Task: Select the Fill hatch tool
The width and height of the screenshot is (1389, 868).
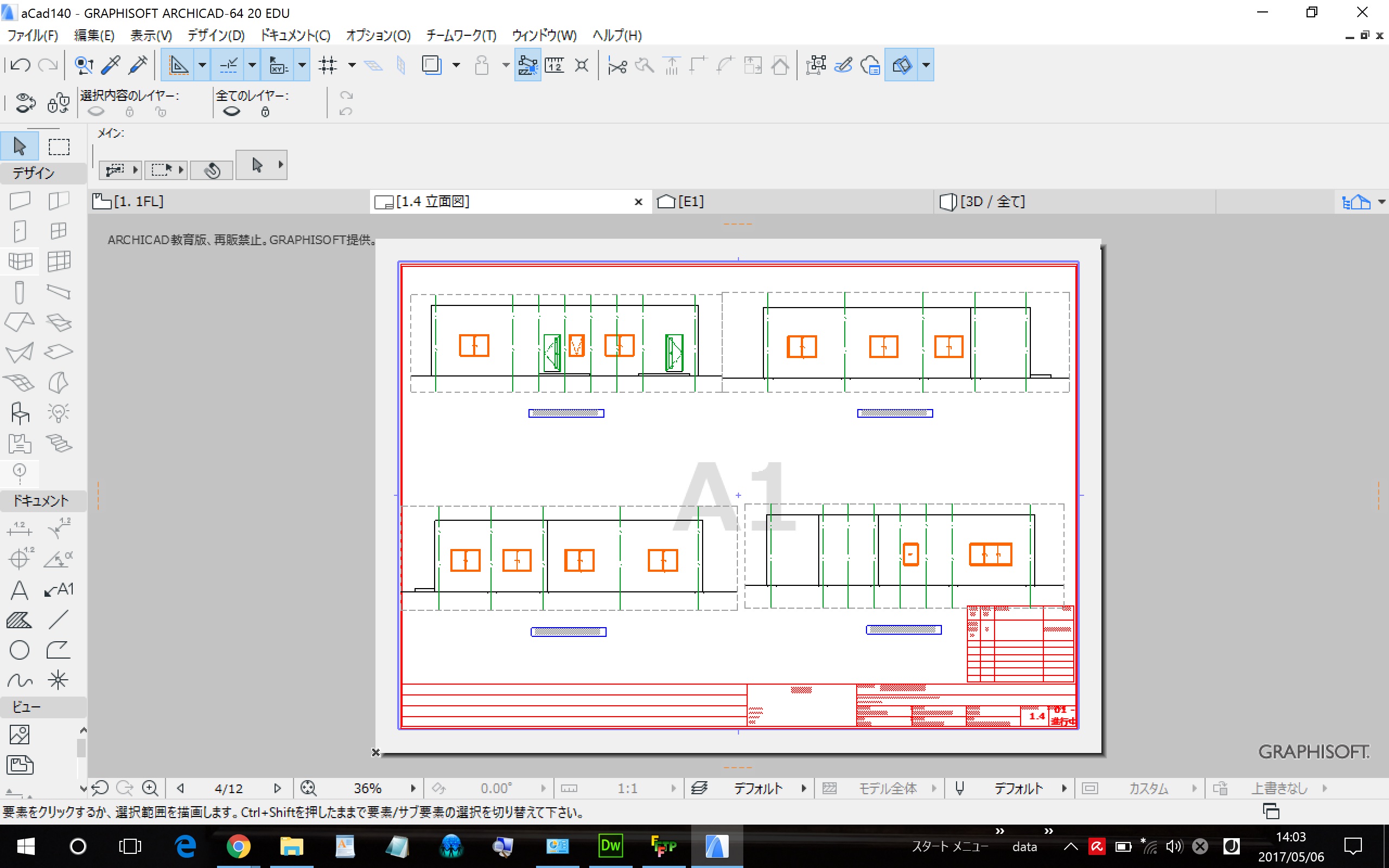Action: click(x=20, y=620)
